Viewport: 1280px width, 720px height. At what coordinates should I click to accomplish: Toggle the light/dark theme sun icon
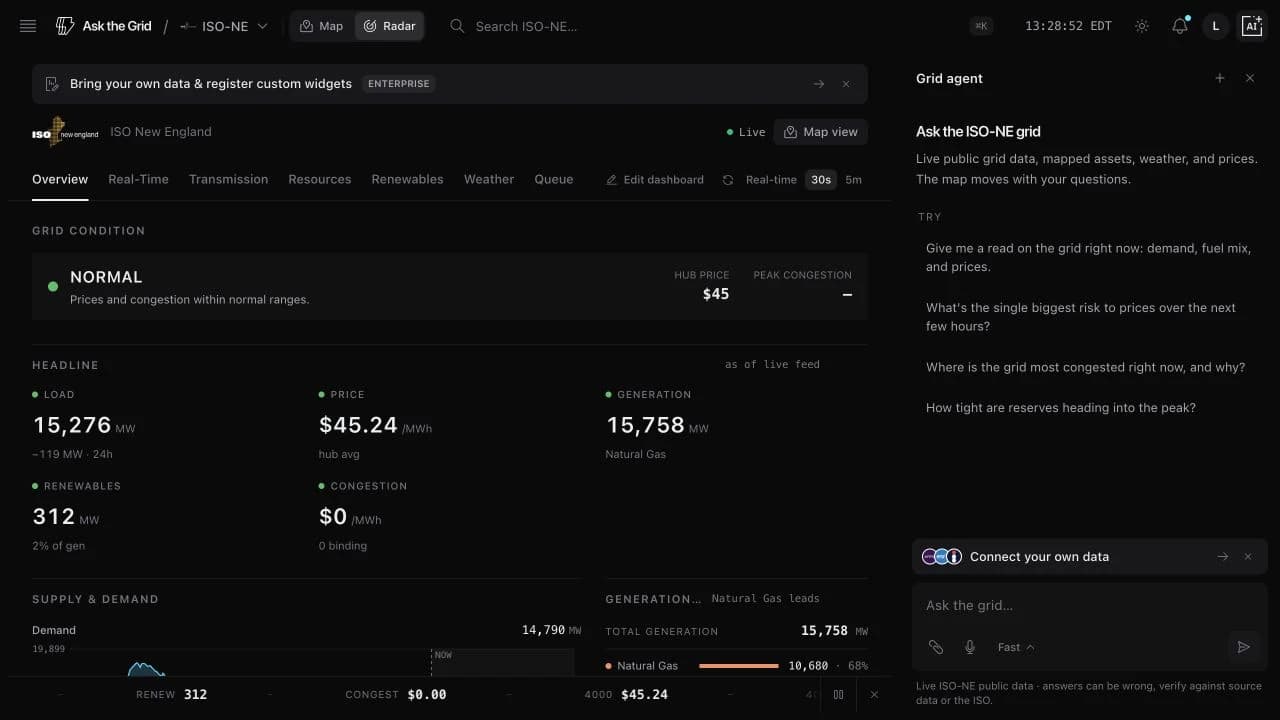click(1142, 26)
